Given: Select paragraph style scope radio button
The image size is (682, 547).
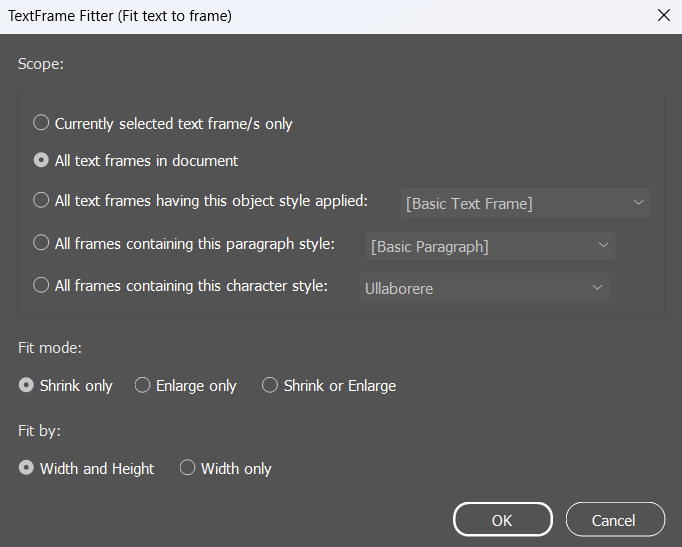Looking at the screenshot, I should (41, 243).
